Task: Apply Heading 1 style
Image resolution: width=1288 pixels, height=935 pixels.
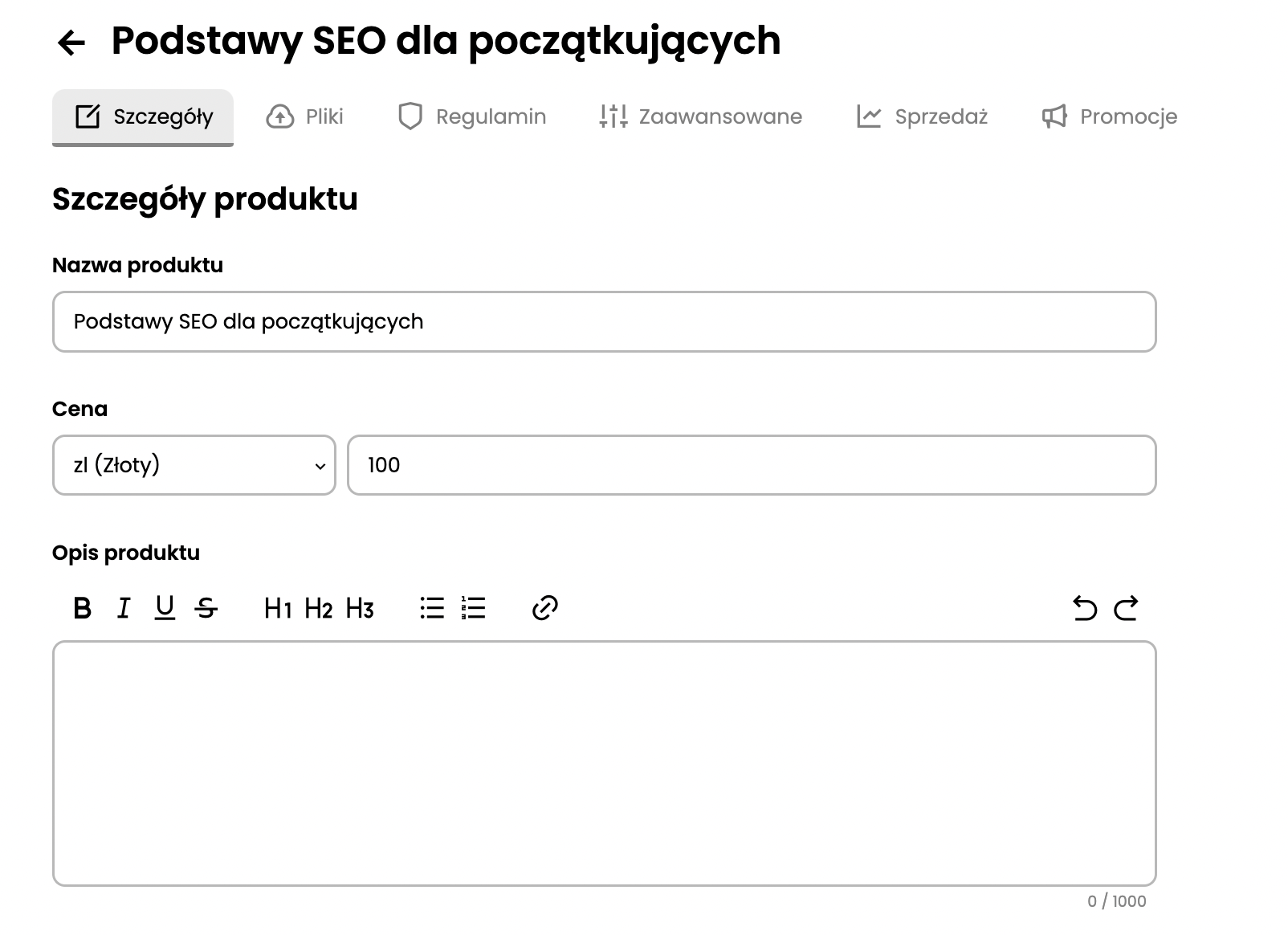Action: (x=278, y=608)
